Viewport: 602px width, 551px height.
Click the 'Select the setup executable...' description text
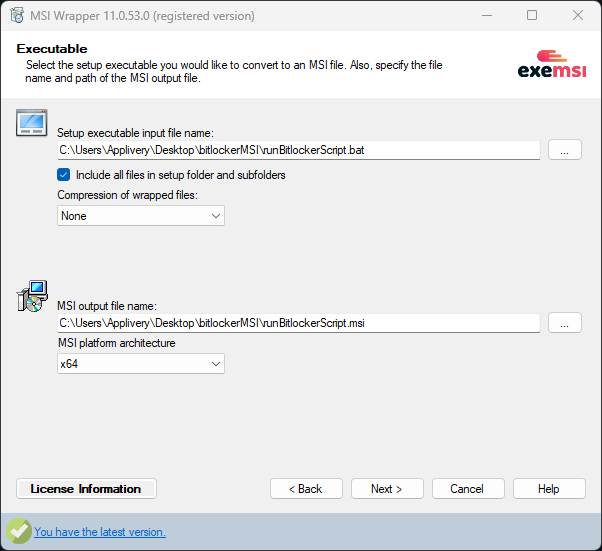pyautogui.click(x=233, y=71)
